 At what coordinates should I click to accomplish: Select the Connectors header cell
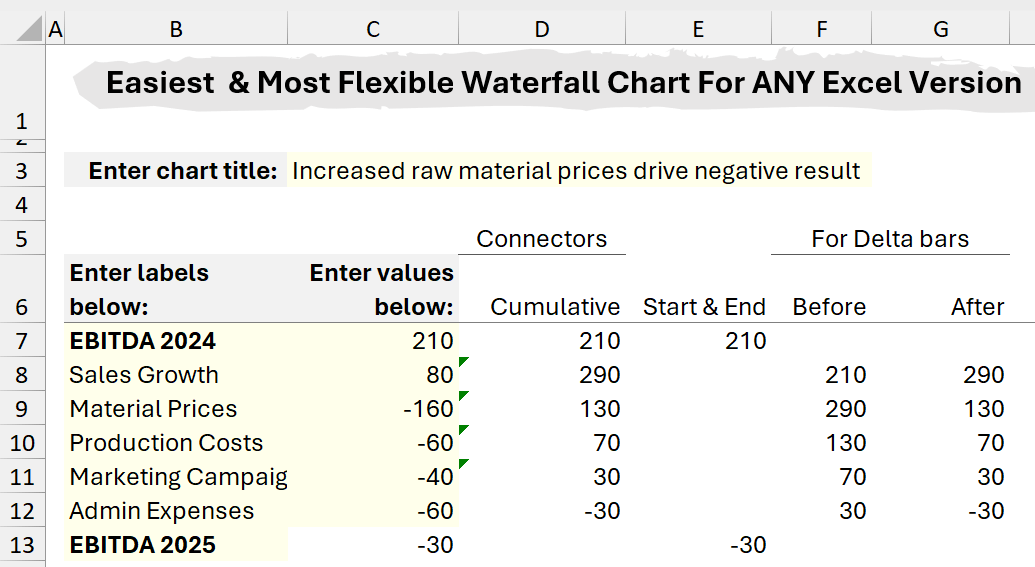click(x=541, y=239)
